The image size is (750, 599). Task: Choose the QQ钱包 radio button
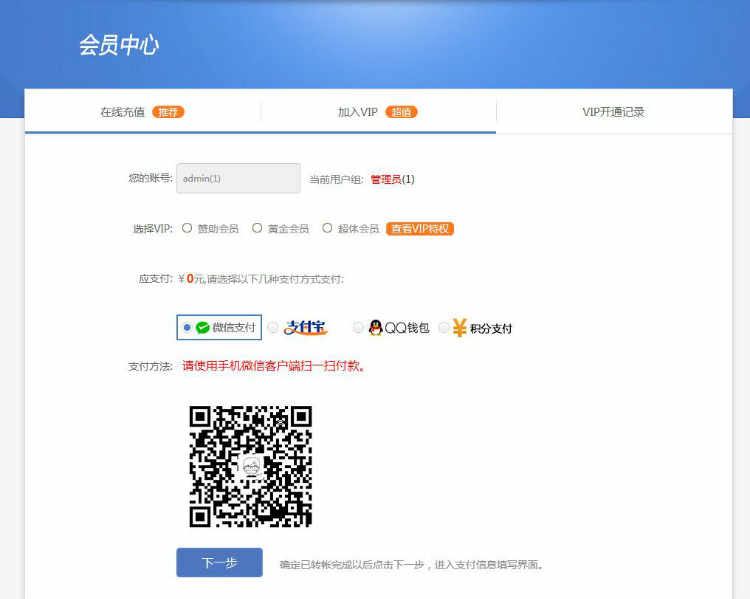click(358, 327)
